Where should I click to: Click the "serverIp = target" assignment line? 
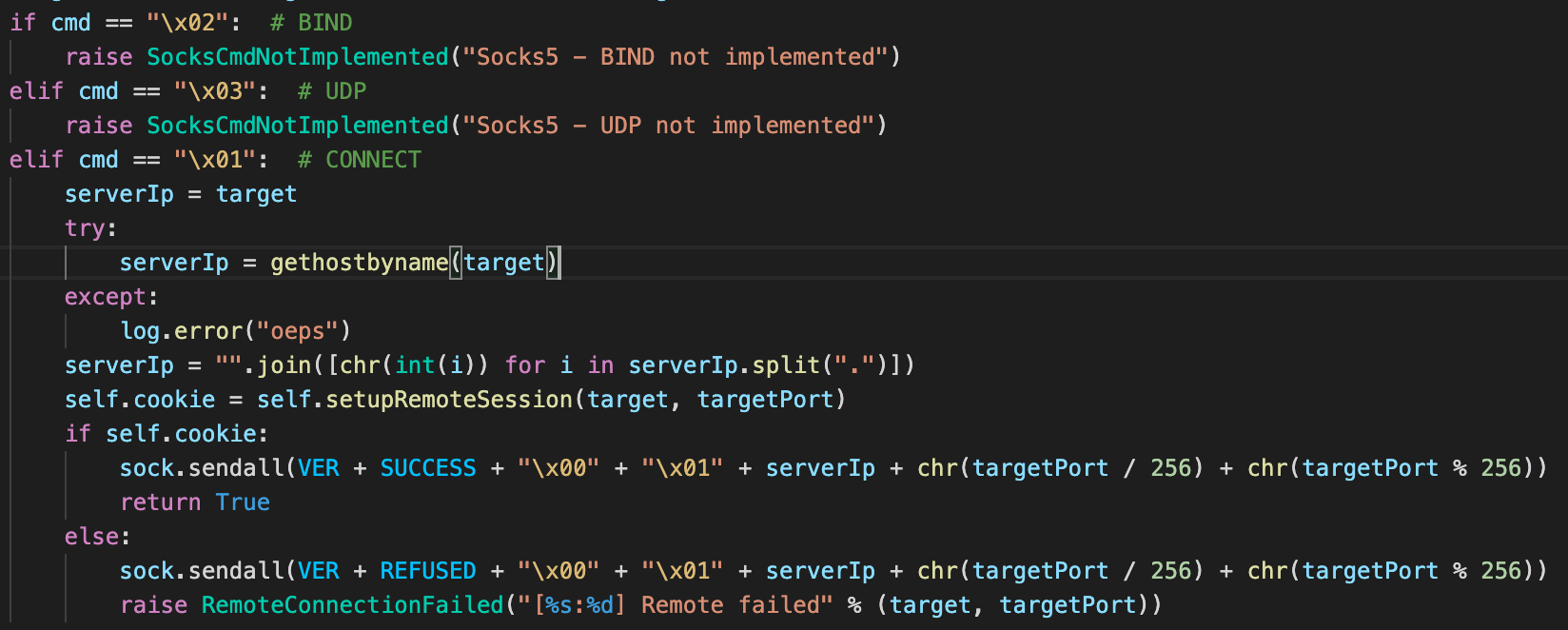[x=181, y=194]
